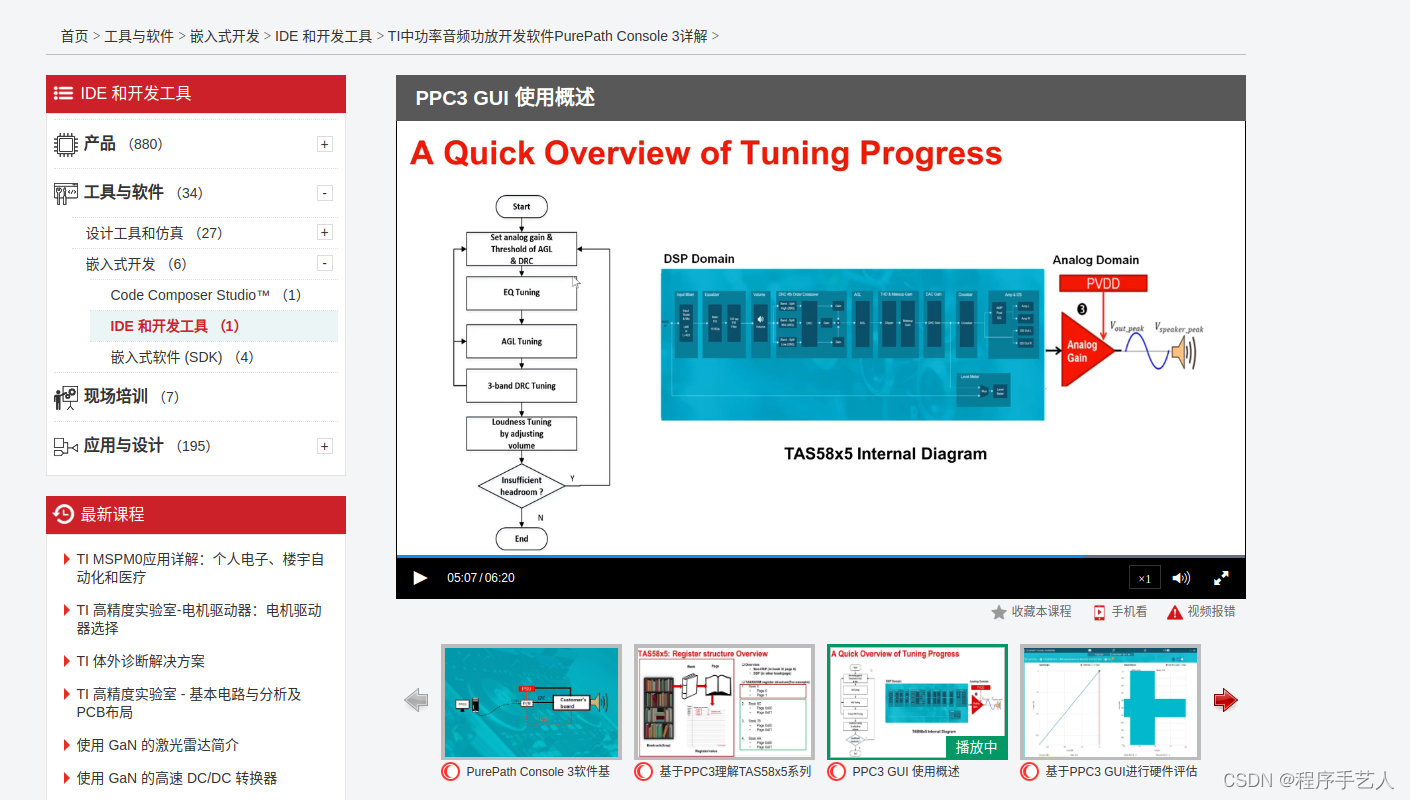Screen dimensions: 1410x800
Task: Open 使用 GaN 的激光雷达简介 course
Action: click(158, 745)
